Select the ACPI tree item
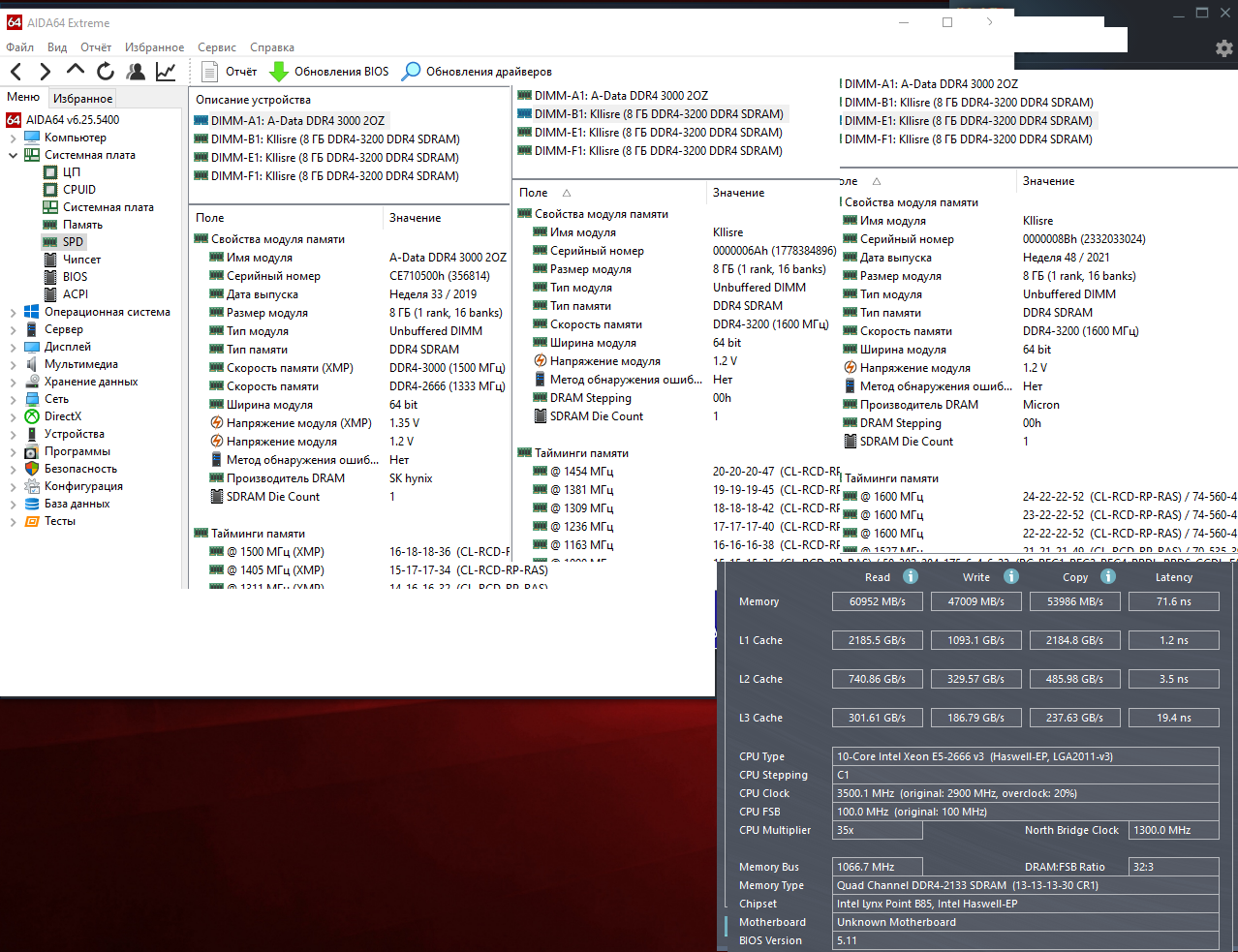Viewport: 1238px width, 952px height. [66, 294]
